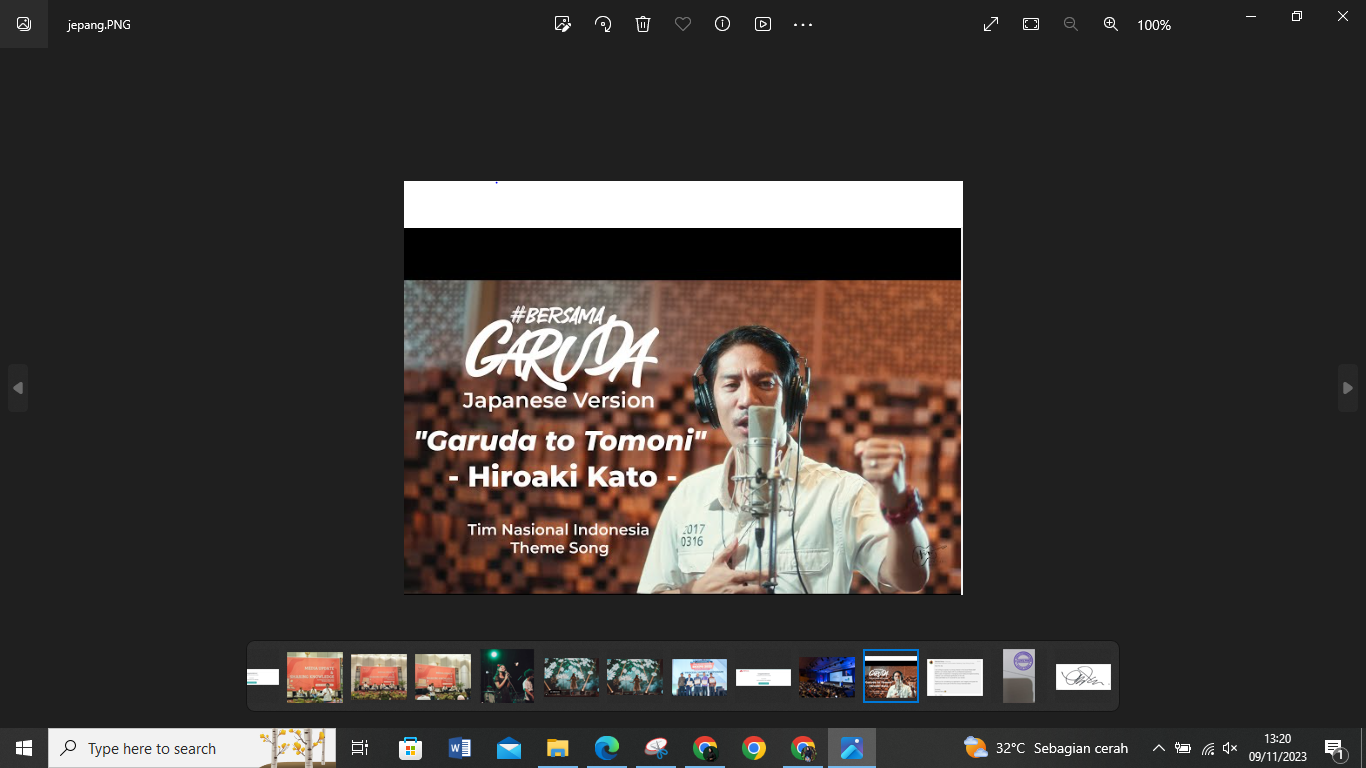This screenshot has height=768, width=1366.
Task: Delete the photo using the trash icon
Action: tap(643, 24)
